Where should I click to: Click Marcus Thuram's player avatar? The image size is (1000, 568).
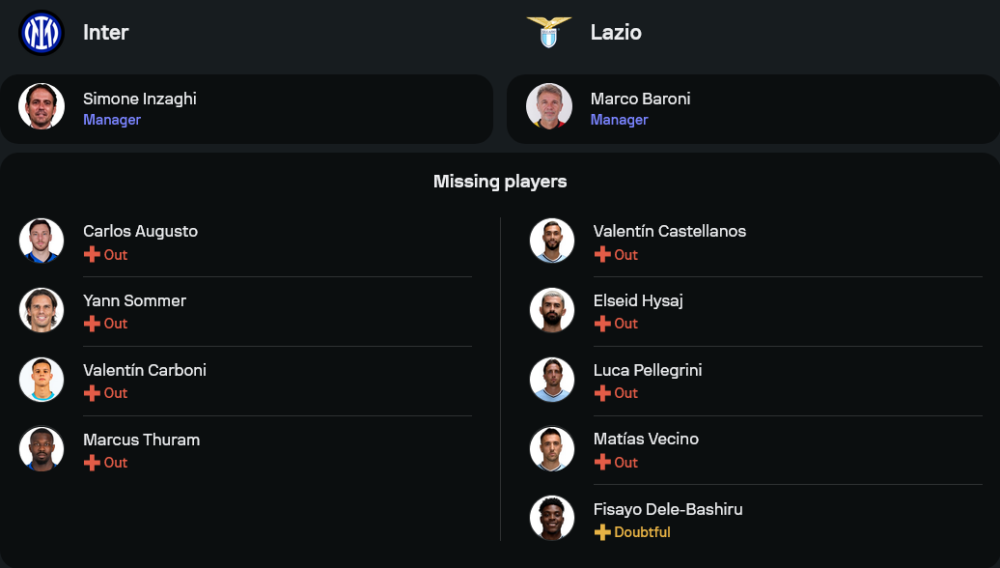[42, 449]
